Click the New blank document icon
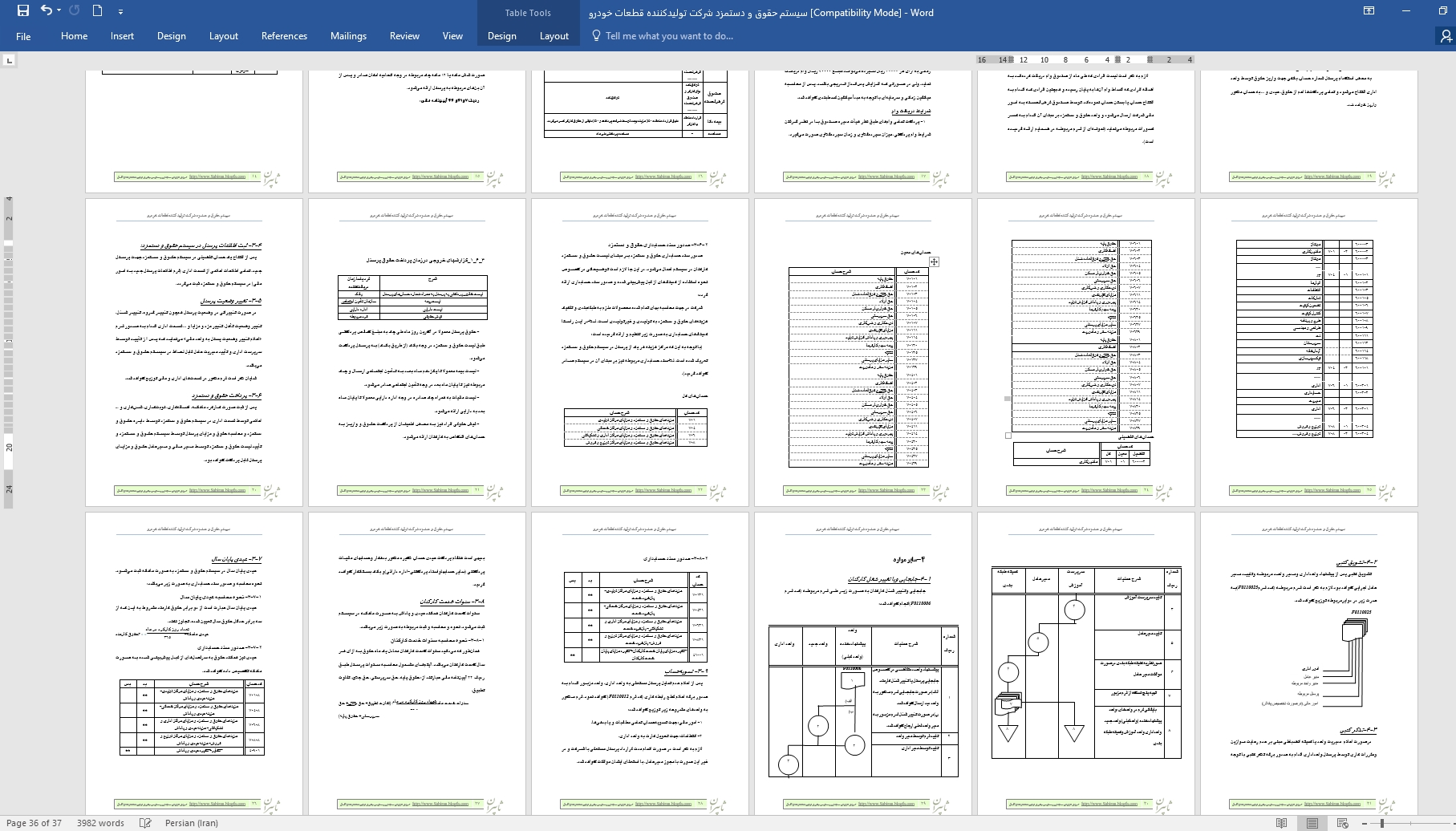 click(x=98, y=11)
